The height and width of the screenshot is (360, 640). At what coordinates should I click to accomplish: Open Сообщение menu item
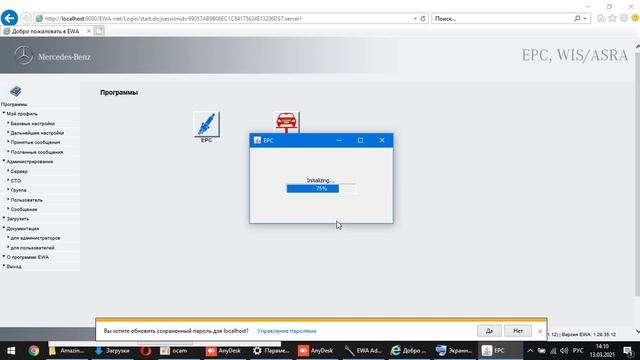click(x=24, y=209)
